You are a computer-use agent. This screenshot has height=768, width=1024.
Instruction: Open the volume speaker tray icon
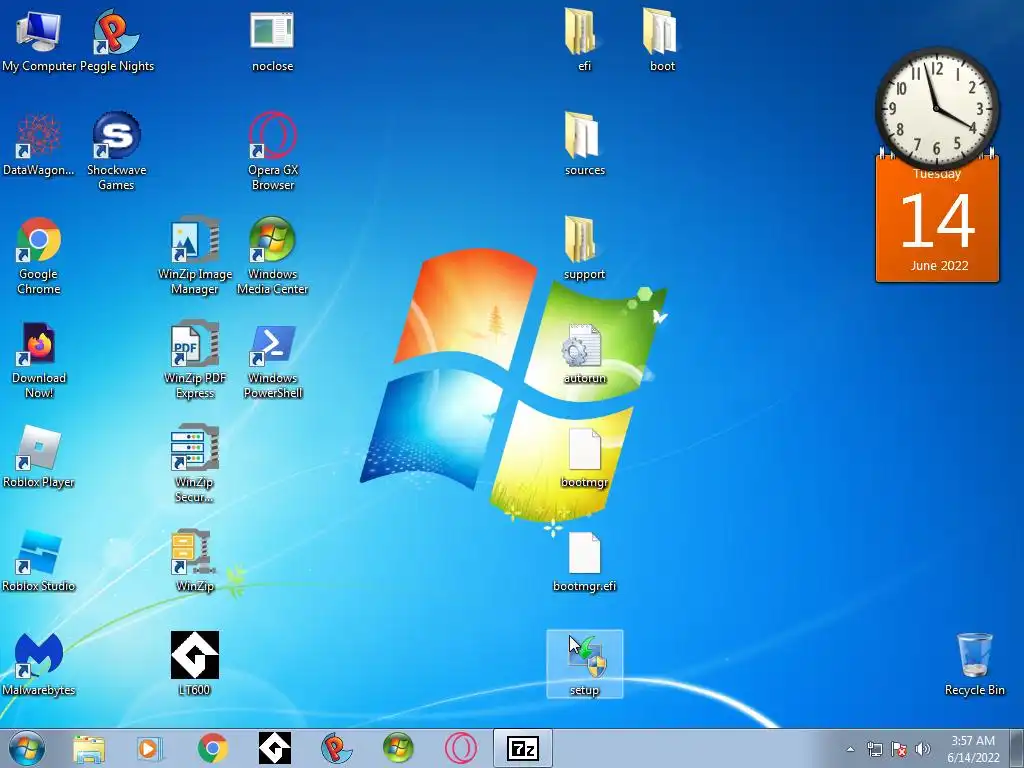click(923, 749)
